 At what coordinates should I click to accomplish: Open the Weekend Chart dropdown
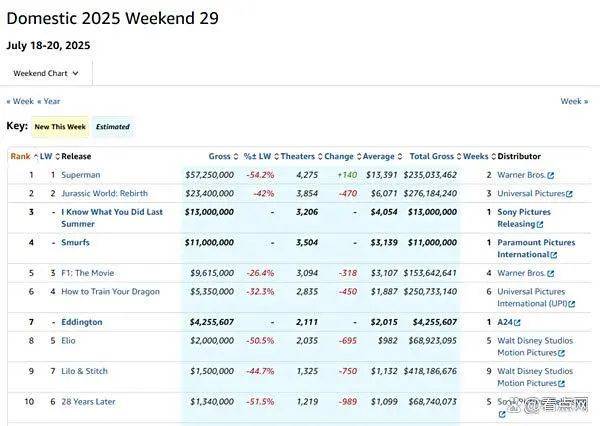46,73
